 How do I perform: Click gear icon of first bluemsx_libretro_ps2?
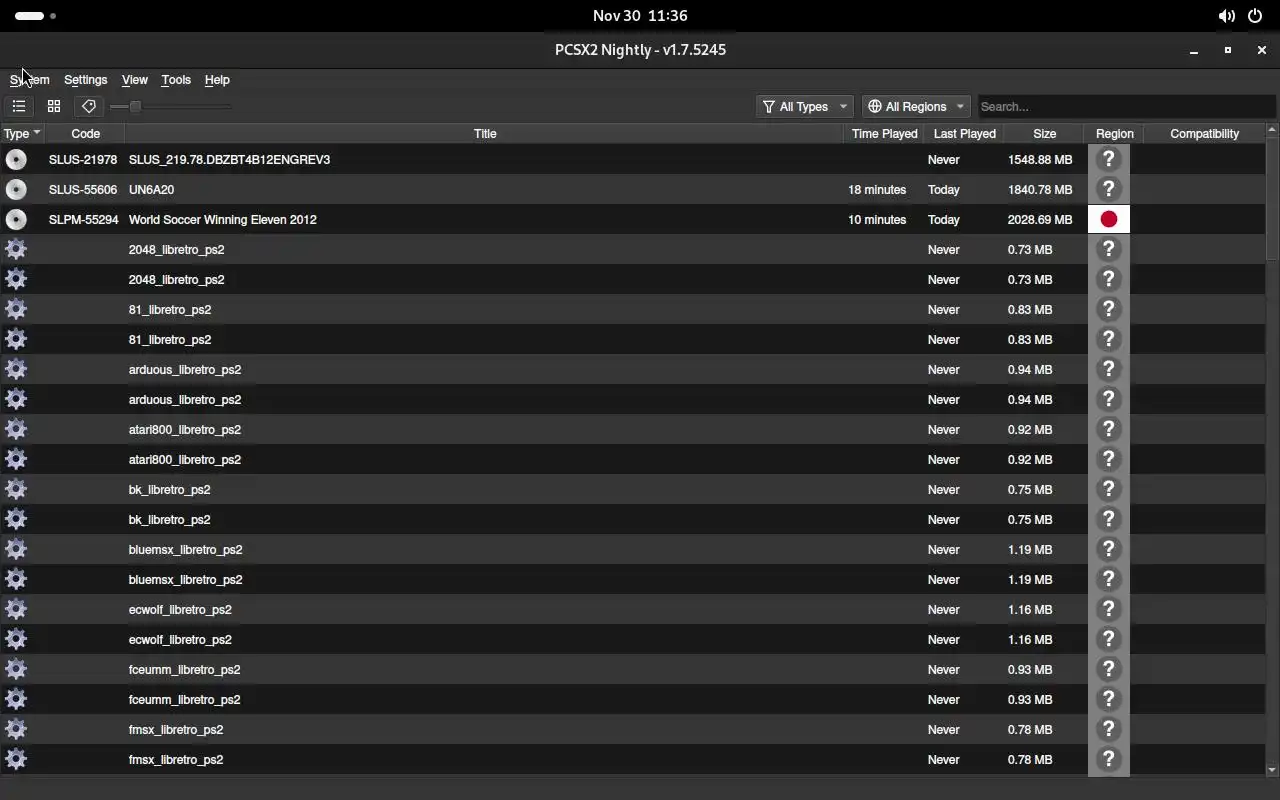tap(16, 549)
